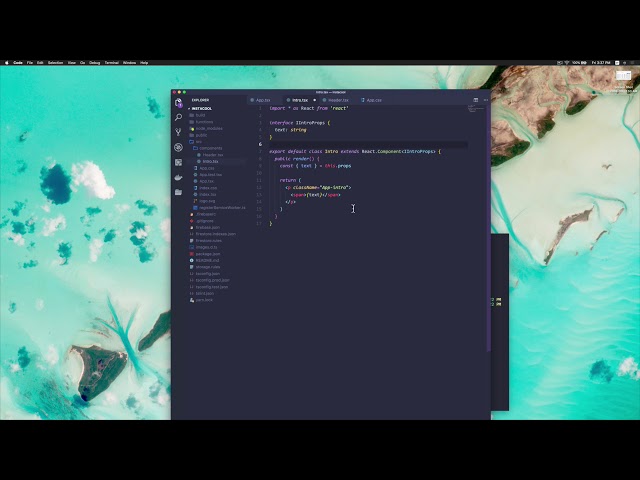The width and height of the screenshot is (640, 480).
Task: Open the Selection menu
Action: click(x=56, y=63)
